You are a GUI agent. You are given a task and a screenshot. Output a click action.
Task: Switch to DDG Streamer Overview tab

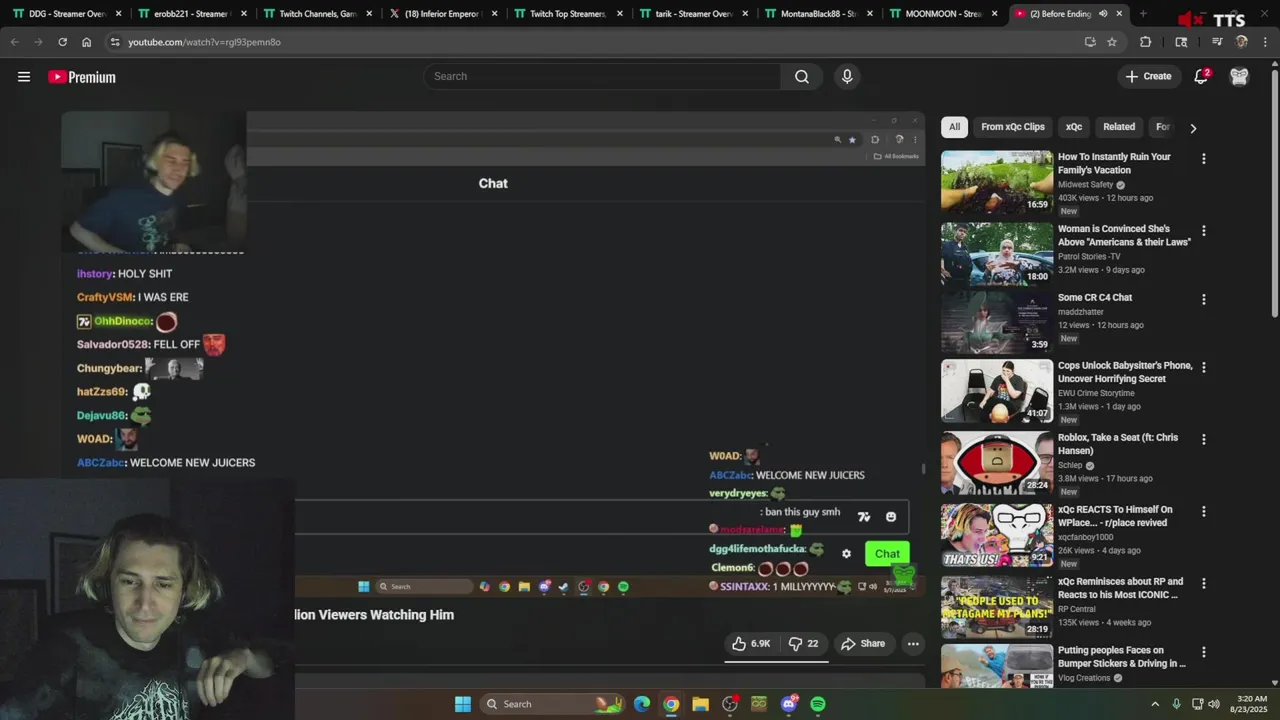tap(67, 14)
